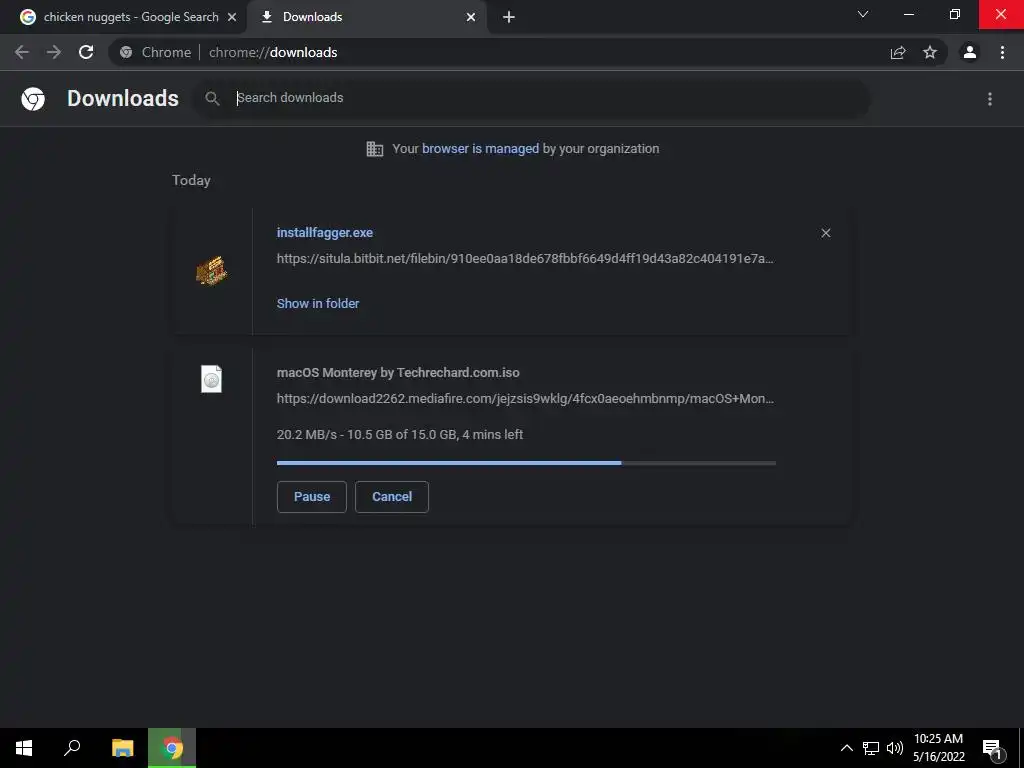The width and height of the screenshot is (1024, 768).
Task: Click the browser back arrow
Action: coord(22,52)
